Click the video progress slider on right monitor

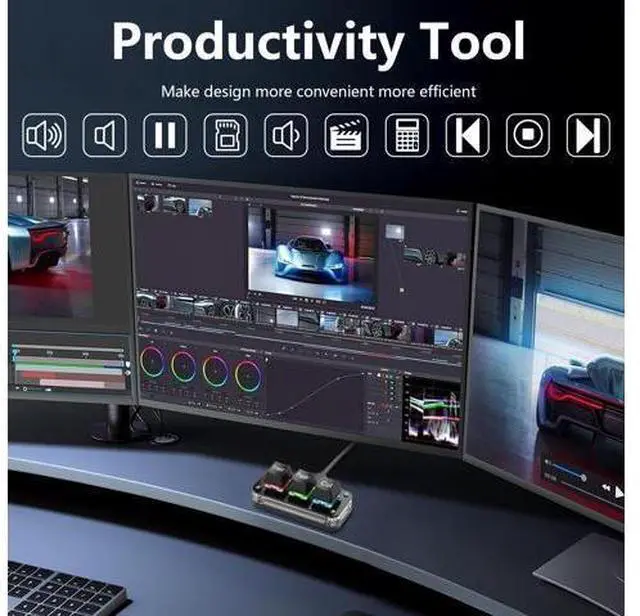point(565,470)
